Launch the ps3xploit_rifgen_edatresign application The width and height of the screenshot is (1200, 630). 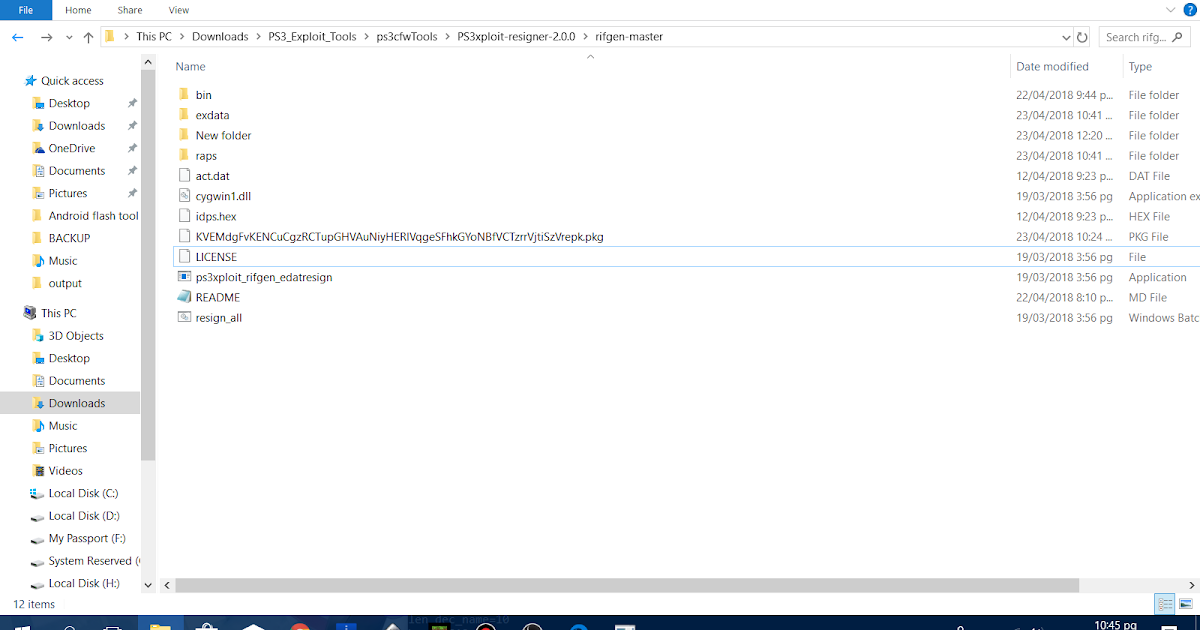pos(262,277)
